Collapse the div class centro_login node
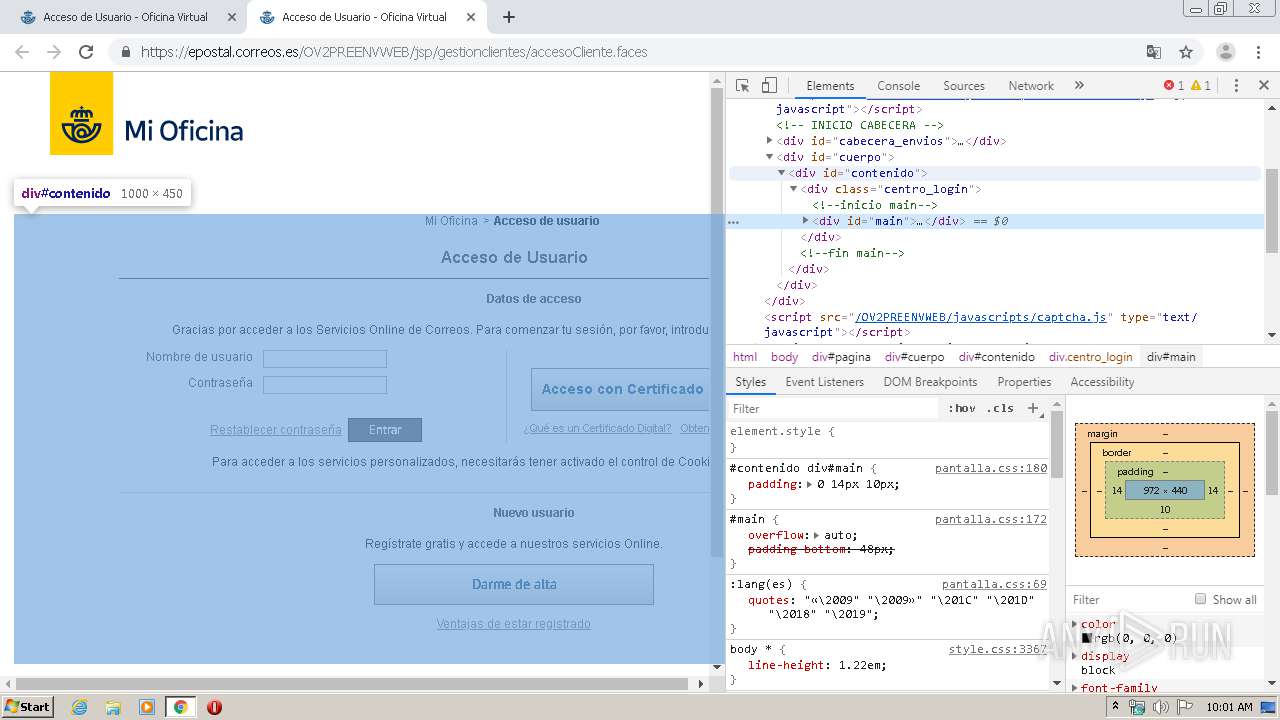 (x=793, y=189)
